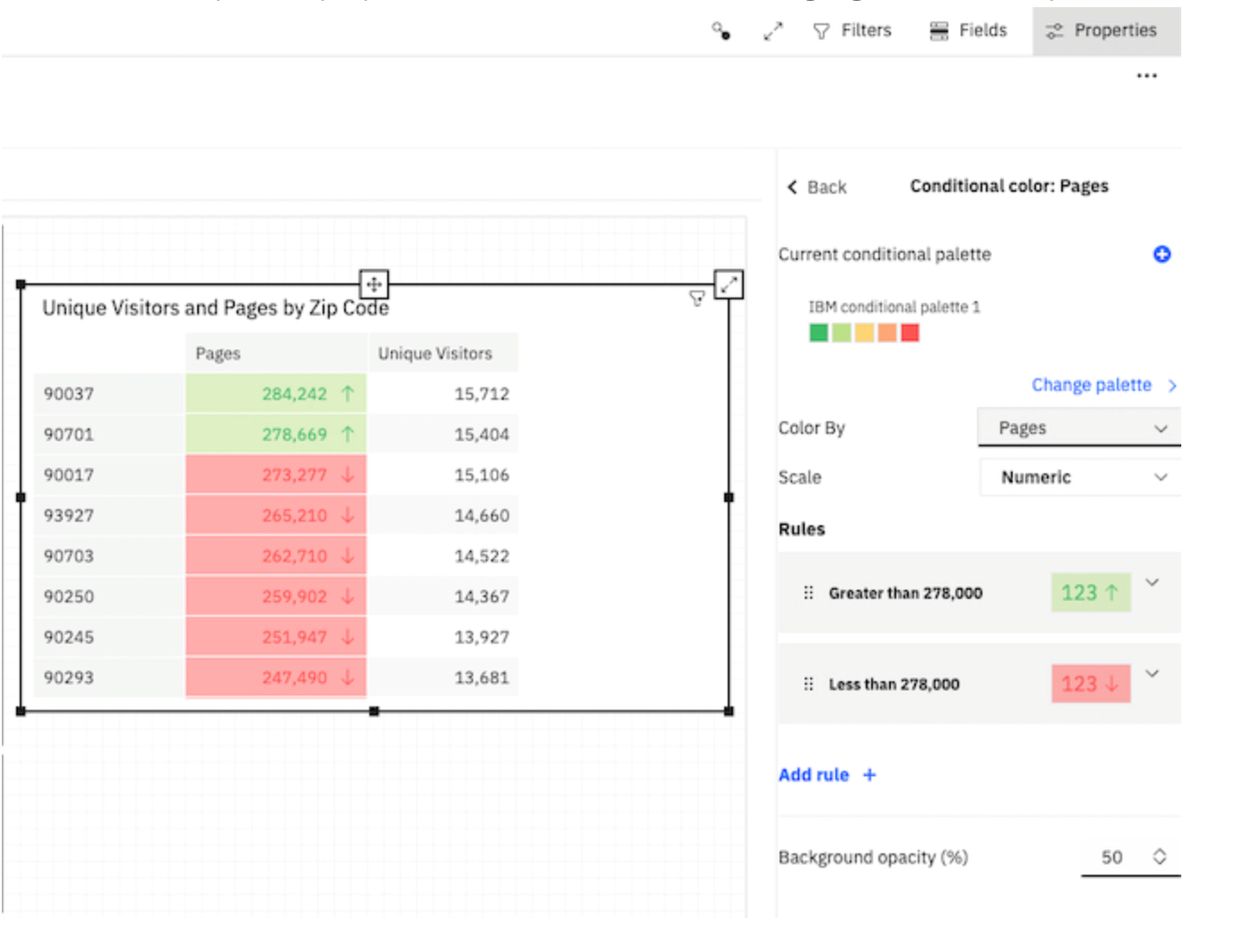Go Back from Conditional color settings

[x=816, y=186]
